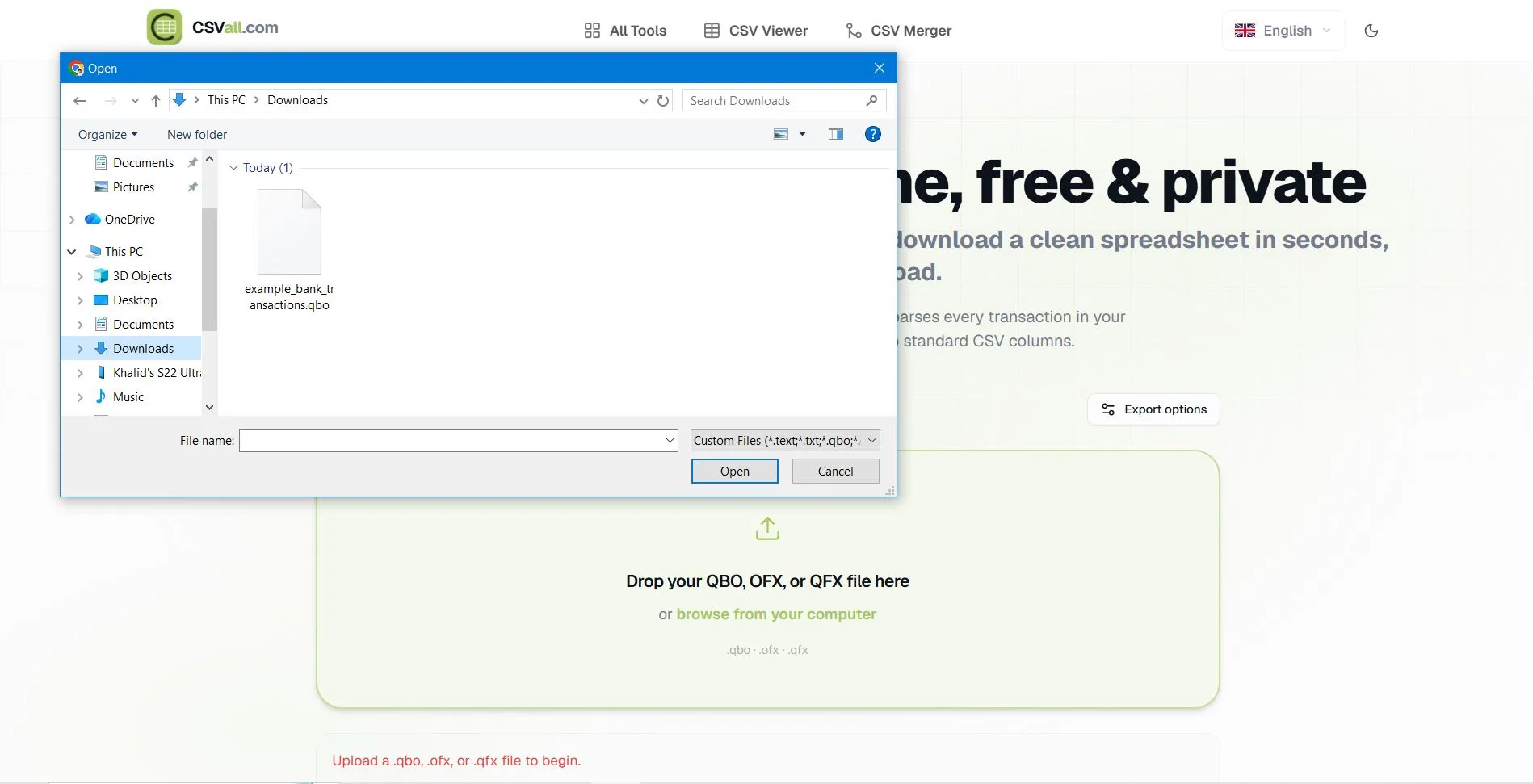
Task: Select OneDrive in navigation pane
Action: click(129, 220)
